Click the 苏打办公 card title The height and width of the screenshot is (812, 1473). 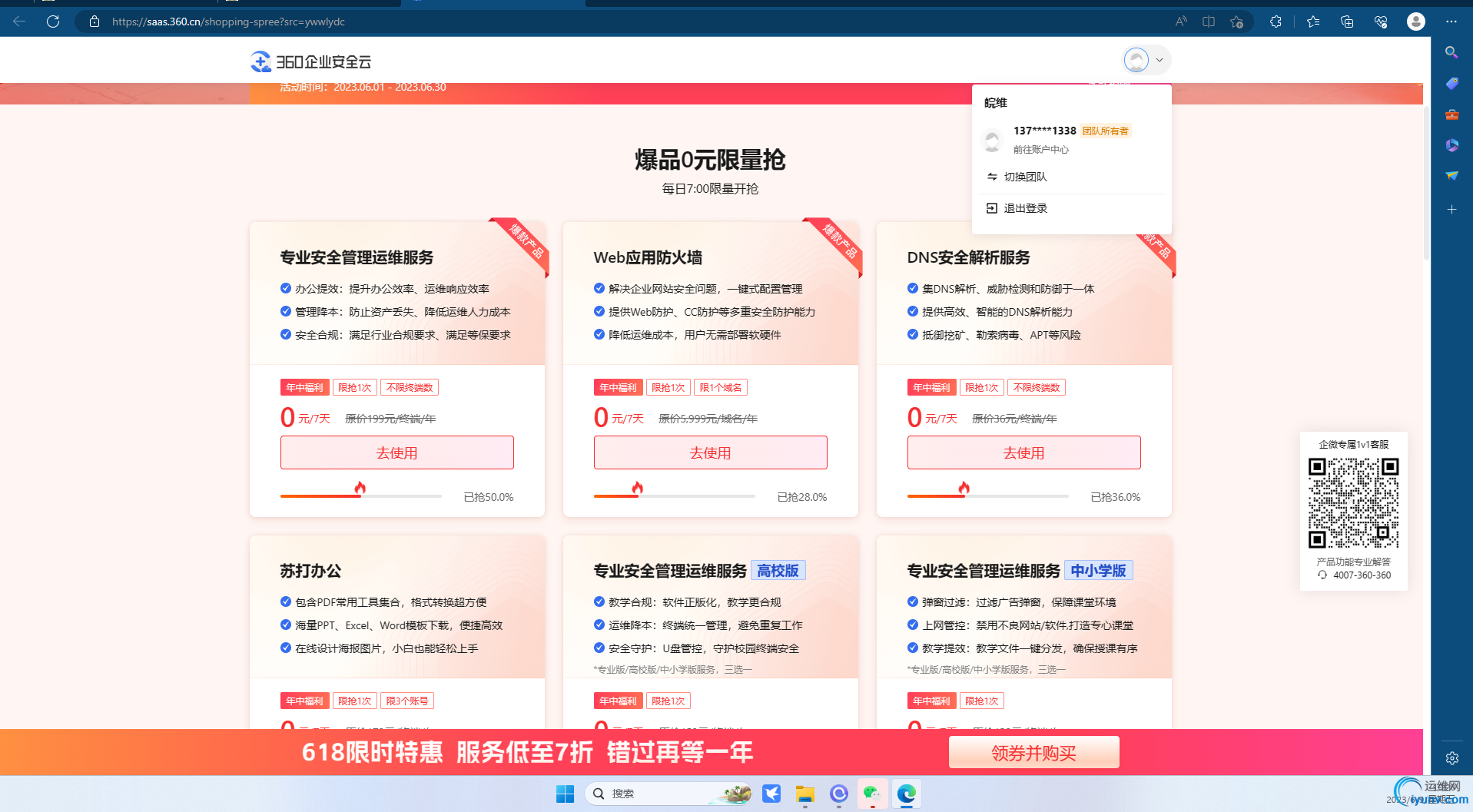(x=310, y=571)
